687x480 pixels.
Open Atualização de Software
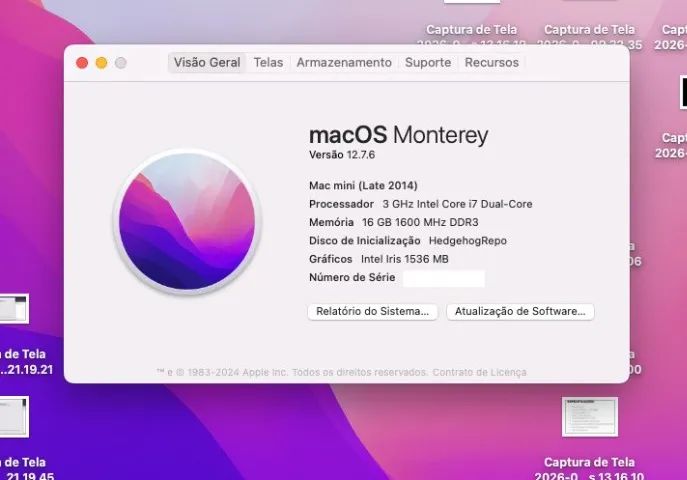tap(520, 311)
